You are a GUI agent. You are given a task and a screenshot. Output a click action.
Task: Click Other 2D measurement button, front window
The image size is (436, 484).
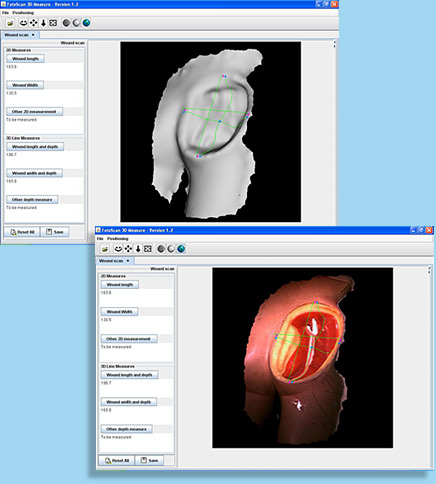[129, 339]
